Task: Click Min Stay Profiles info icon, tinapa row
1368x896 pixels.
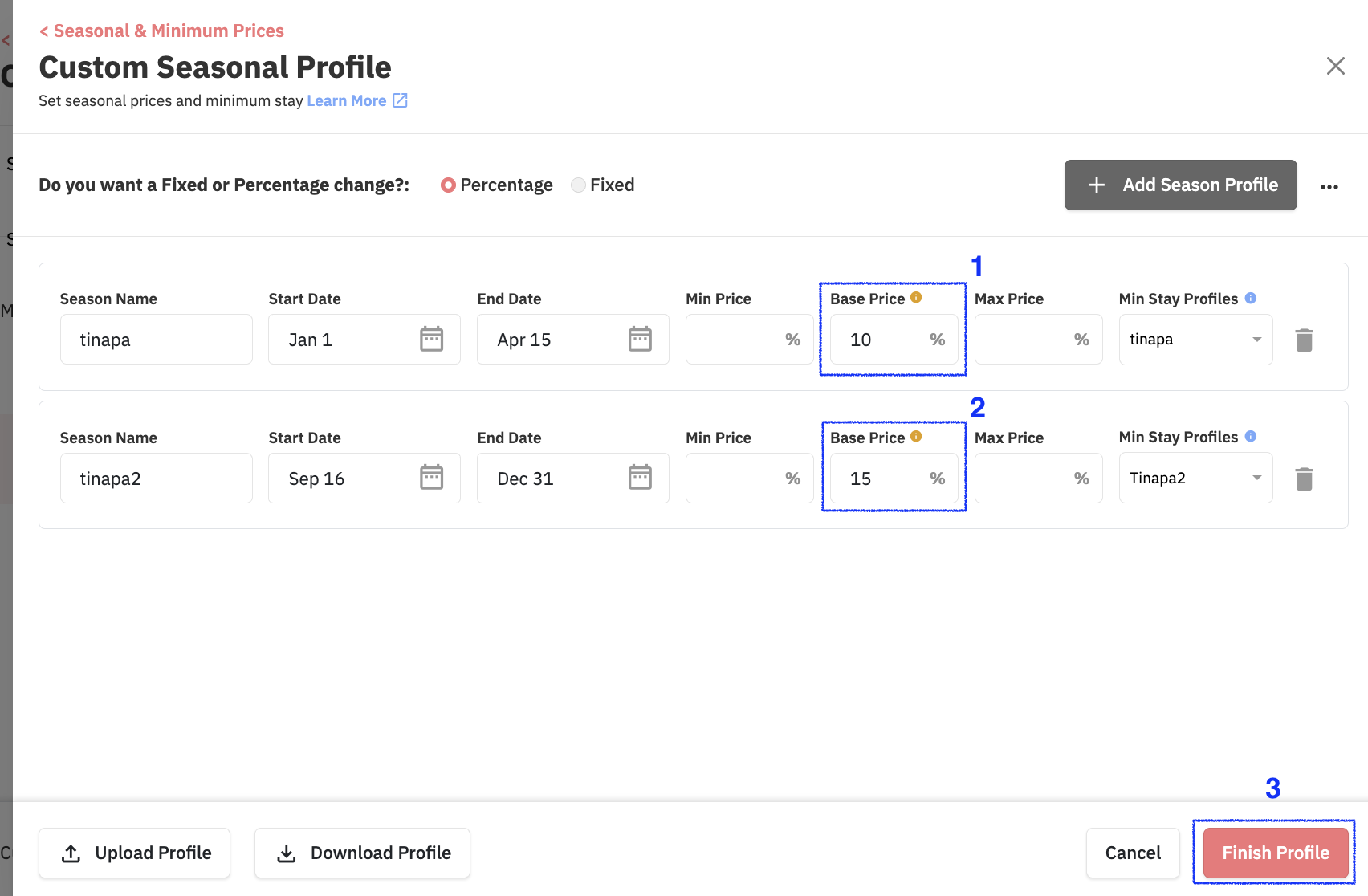Action: (x=1251, y=298)
